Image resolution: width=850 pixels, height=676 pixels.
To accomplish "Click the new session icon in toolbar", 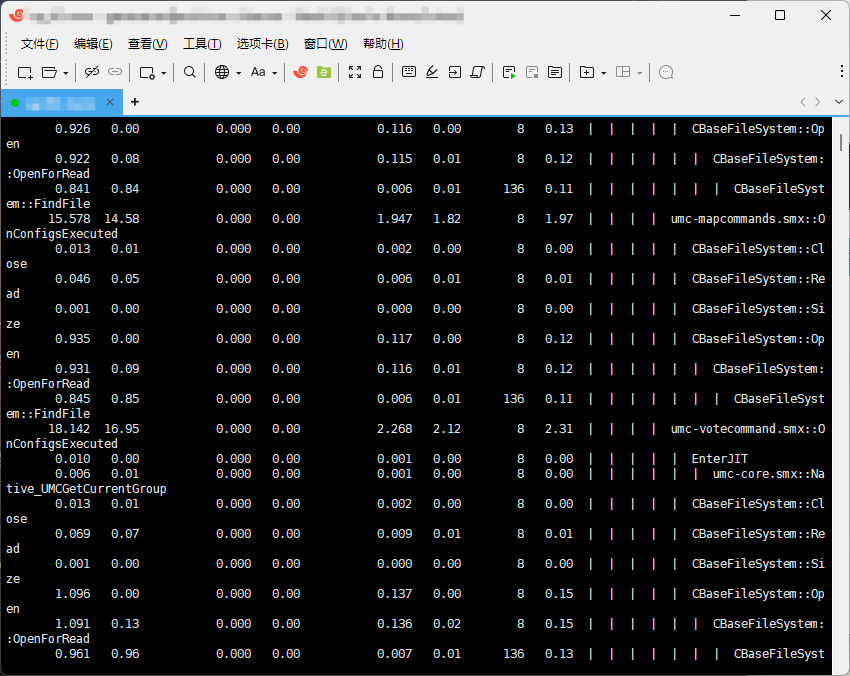I will tap(25, 72).
